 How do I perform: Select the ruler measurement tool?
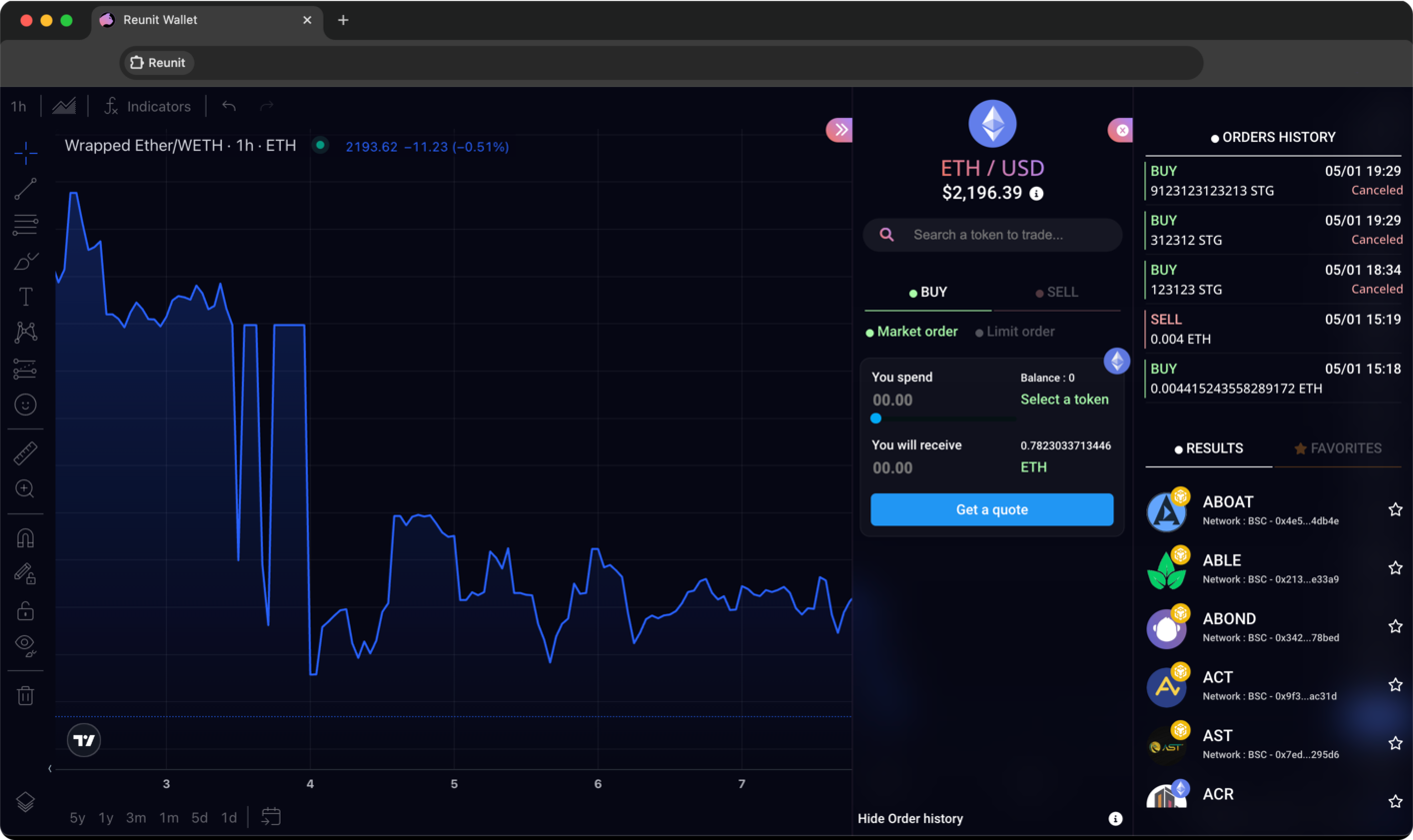(25, 452)
